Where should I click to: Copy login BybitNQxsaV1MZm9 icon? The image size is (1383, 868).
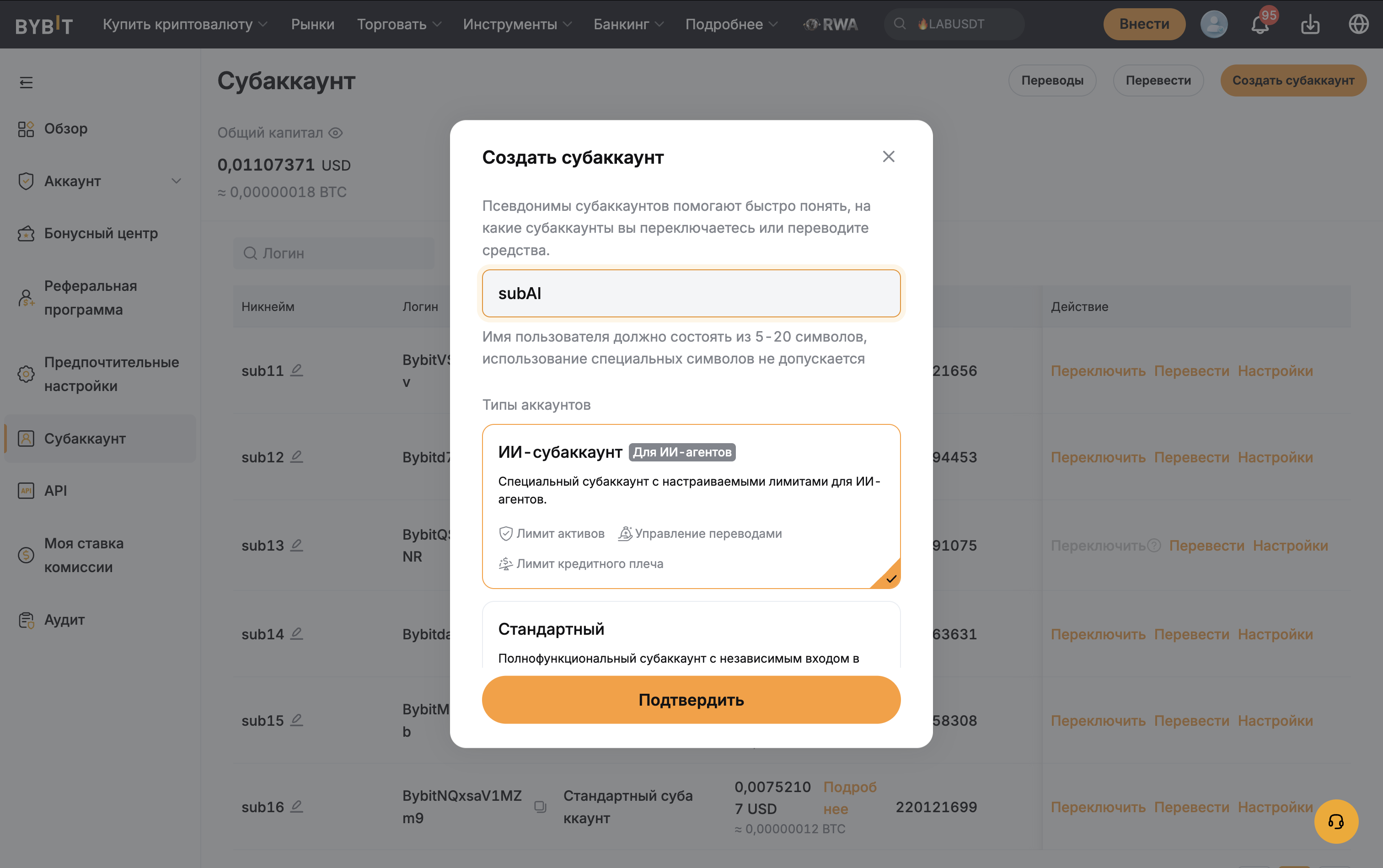pyautogui.click(x=540, y=807)
